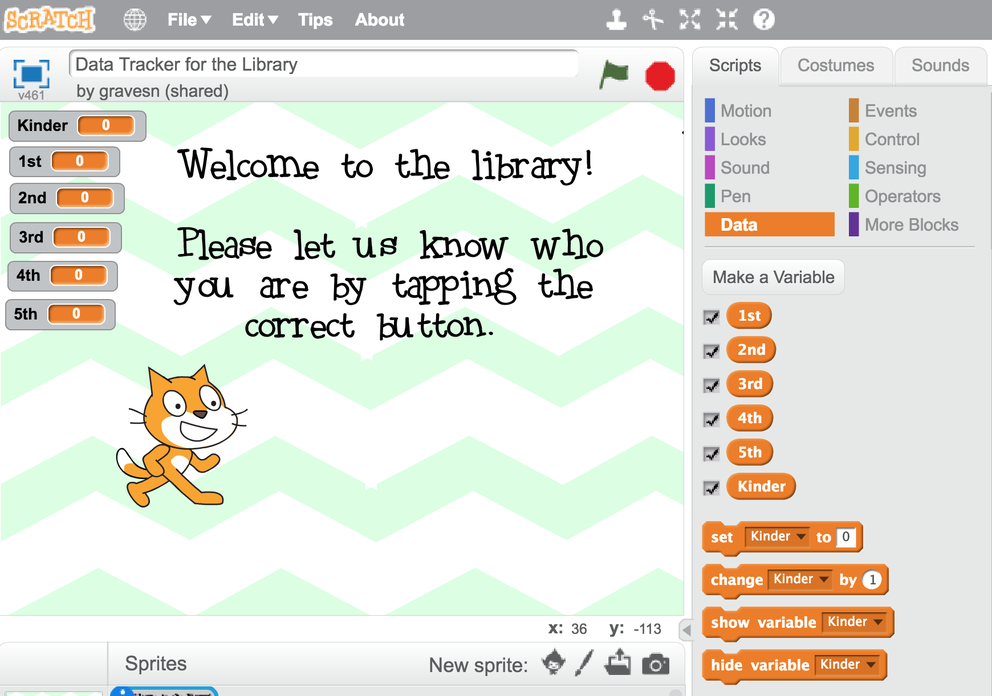
Task: Uncheck the 5th variable checkbox
Action: tap(712, 454)
